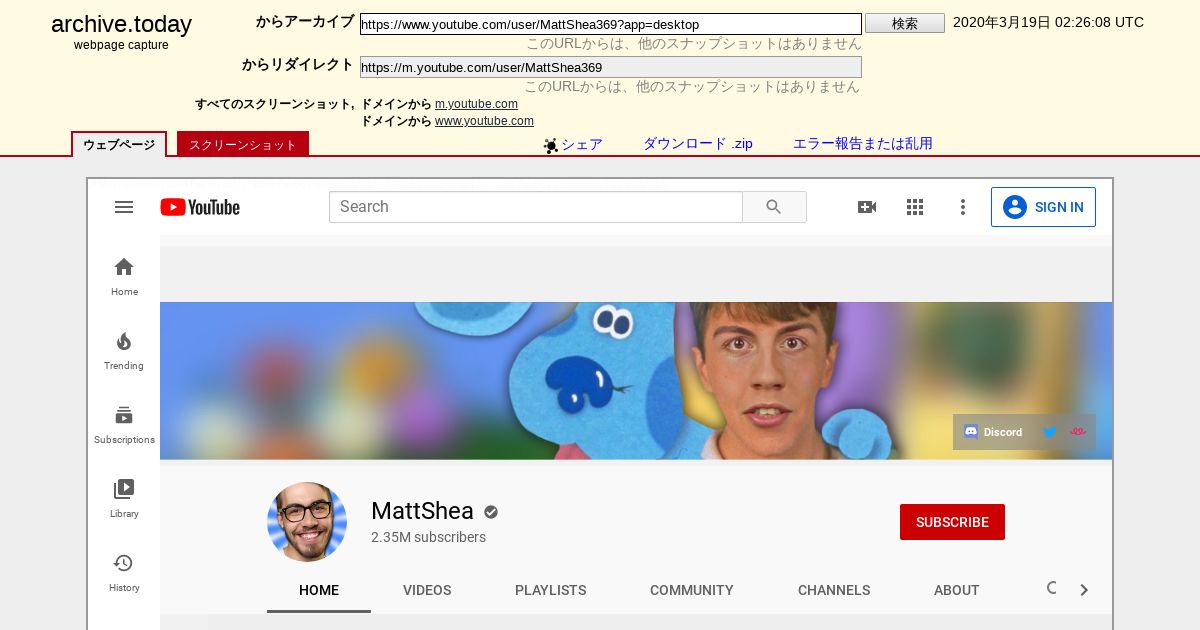Screen dimensions: 1200x630
Task: Click the MattShea channel avatar
Action: [307, 522]
